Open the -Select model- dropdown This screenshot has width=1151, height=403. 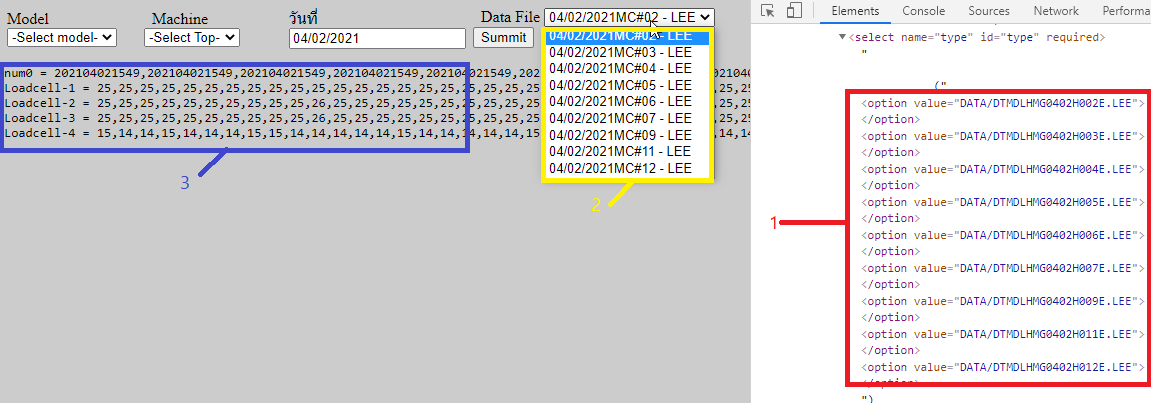click(x=62, y=37)
